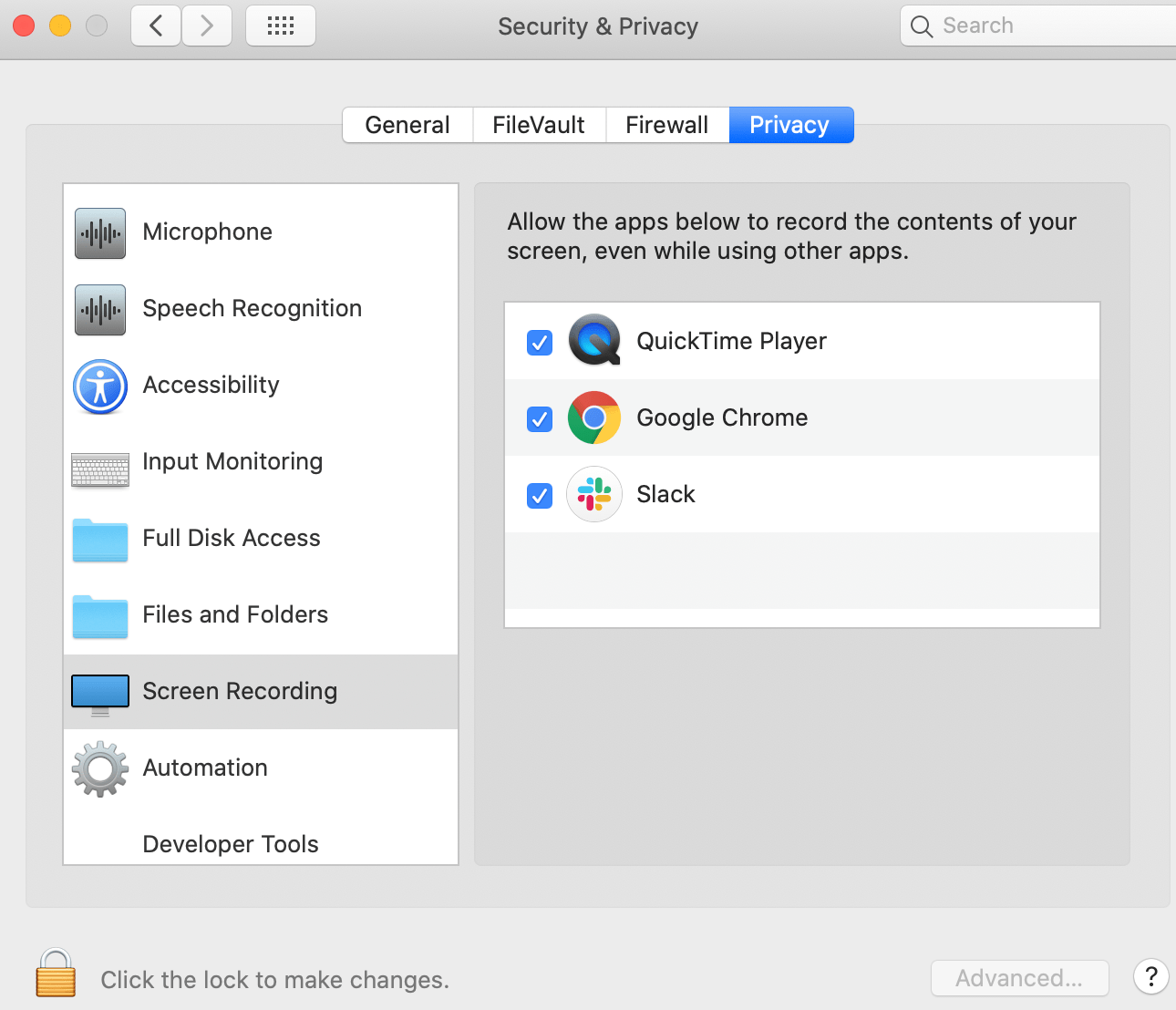Switch to the FileVault tab

539,125
